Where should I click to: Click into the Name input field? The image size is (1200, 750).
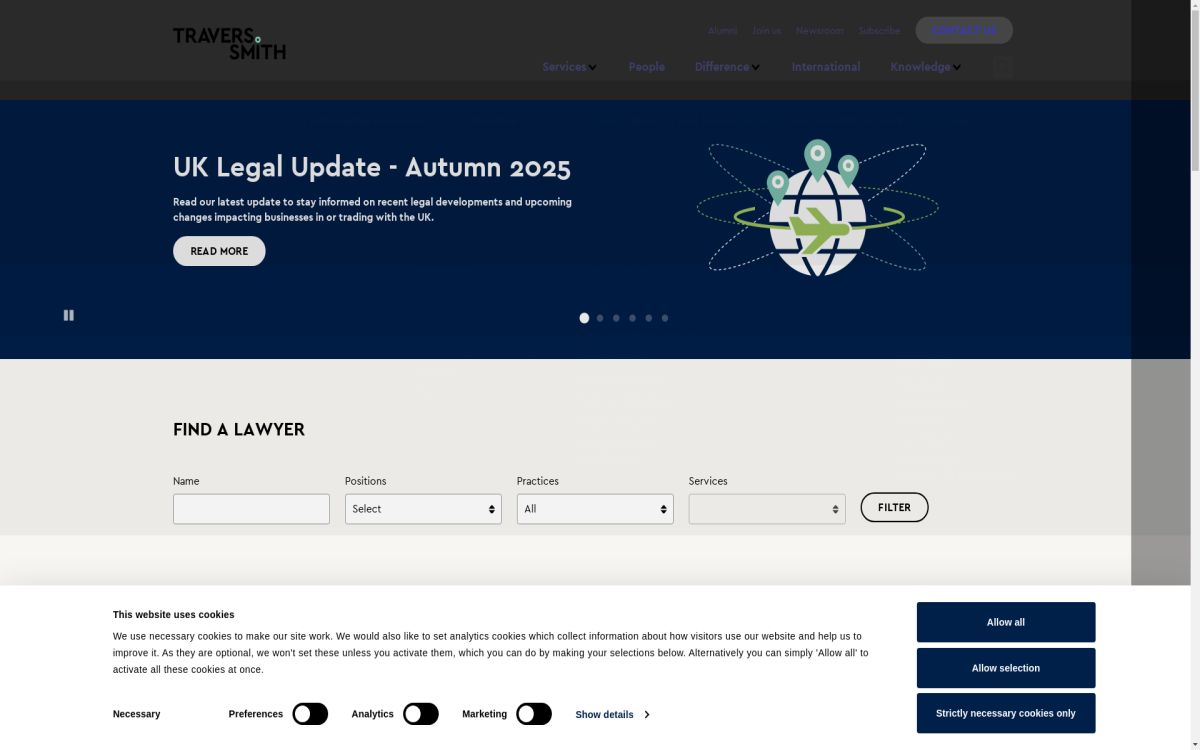click(251, 509)
